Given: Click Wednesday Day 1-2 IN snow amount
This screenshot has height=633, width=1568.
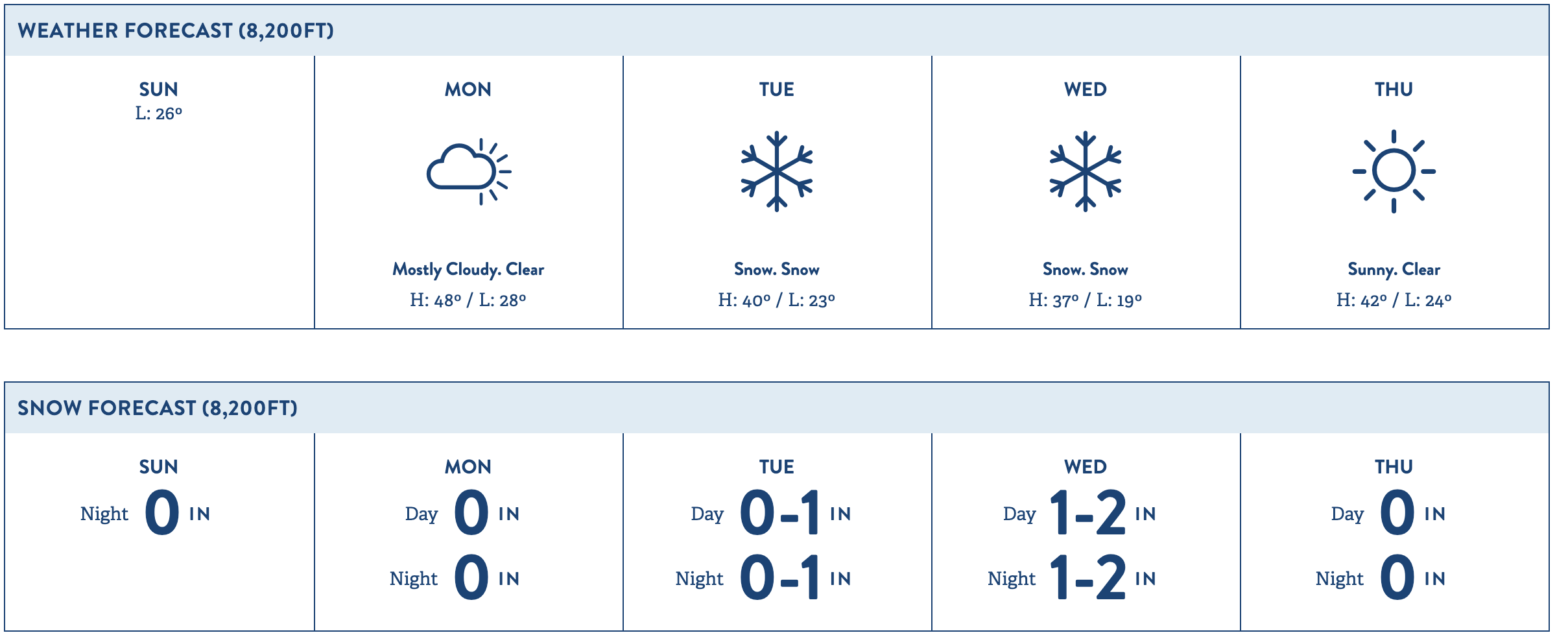Looking at the screenshot, I should (x=1080, y=513).
